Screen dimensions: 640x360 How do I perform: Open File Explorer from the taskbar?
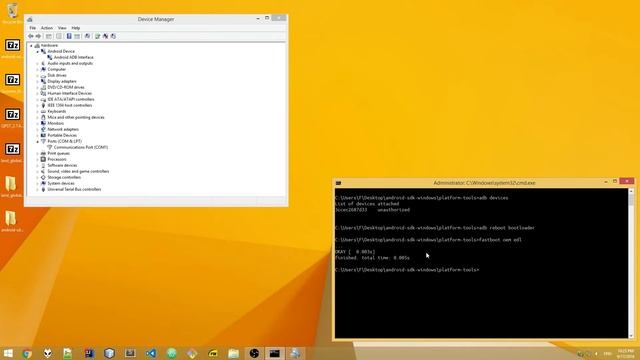233,353
